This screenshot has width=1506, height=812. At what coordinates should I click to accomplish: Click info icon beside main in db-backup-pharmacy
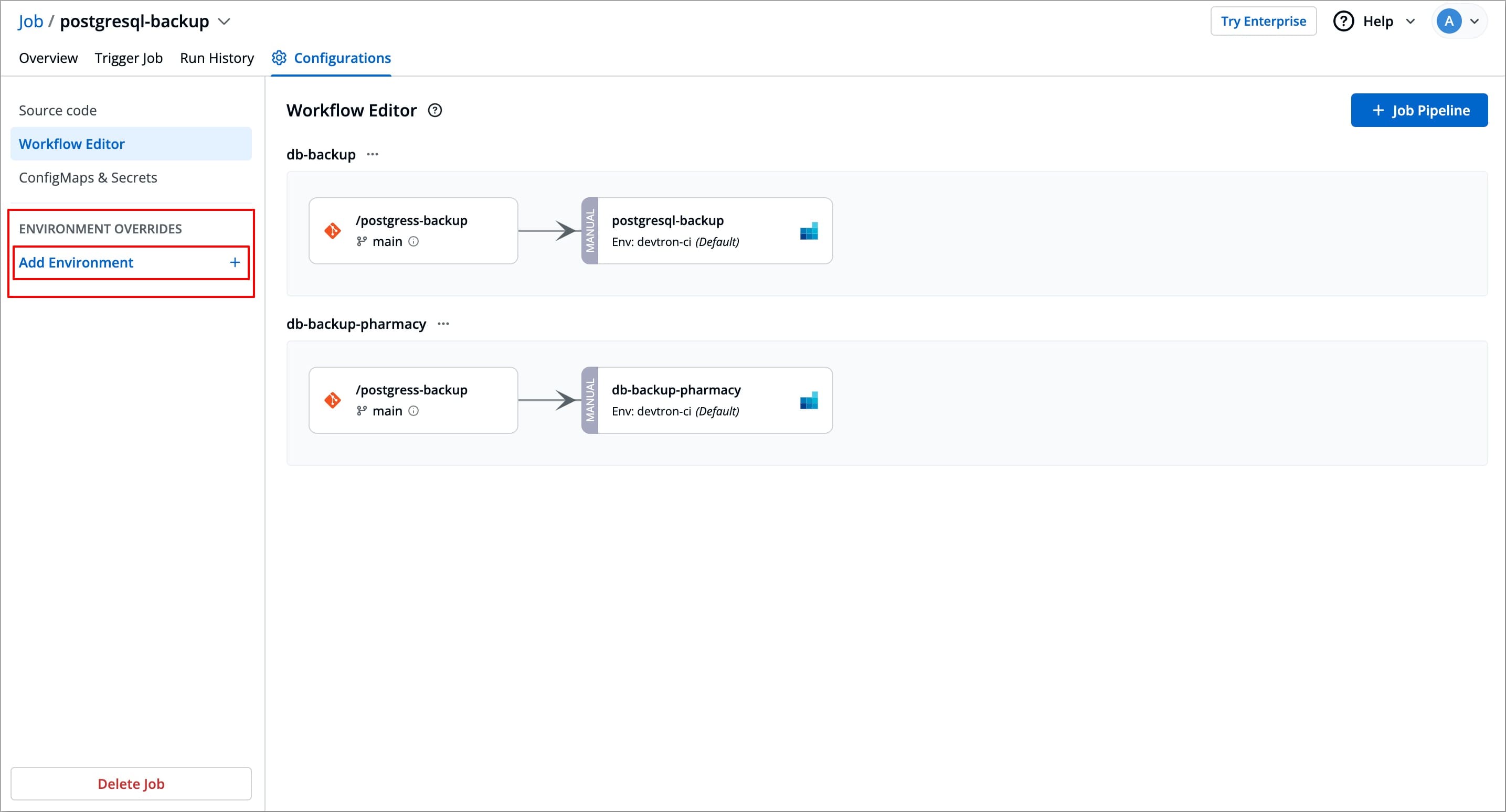(x=413, y=411)
